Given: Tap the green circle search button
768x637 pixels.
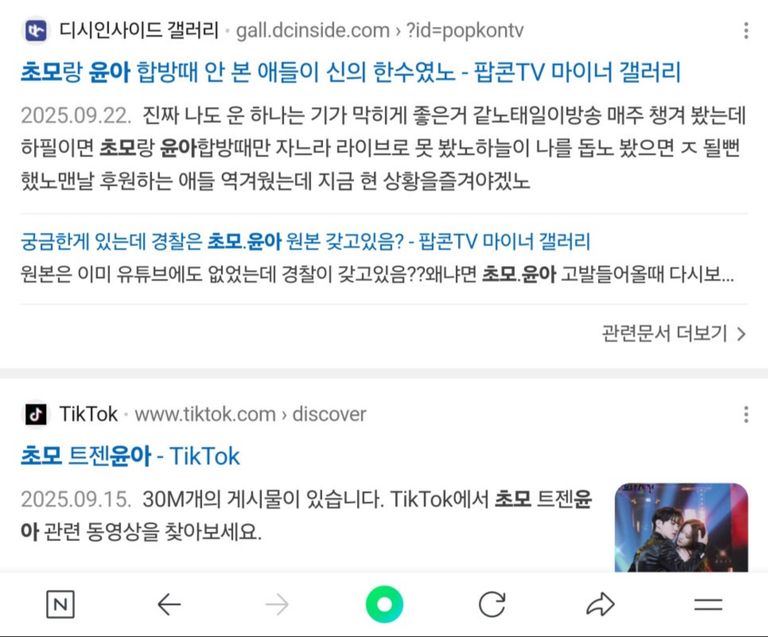Looking at the screenshot, I should click(x=384, y=604).
